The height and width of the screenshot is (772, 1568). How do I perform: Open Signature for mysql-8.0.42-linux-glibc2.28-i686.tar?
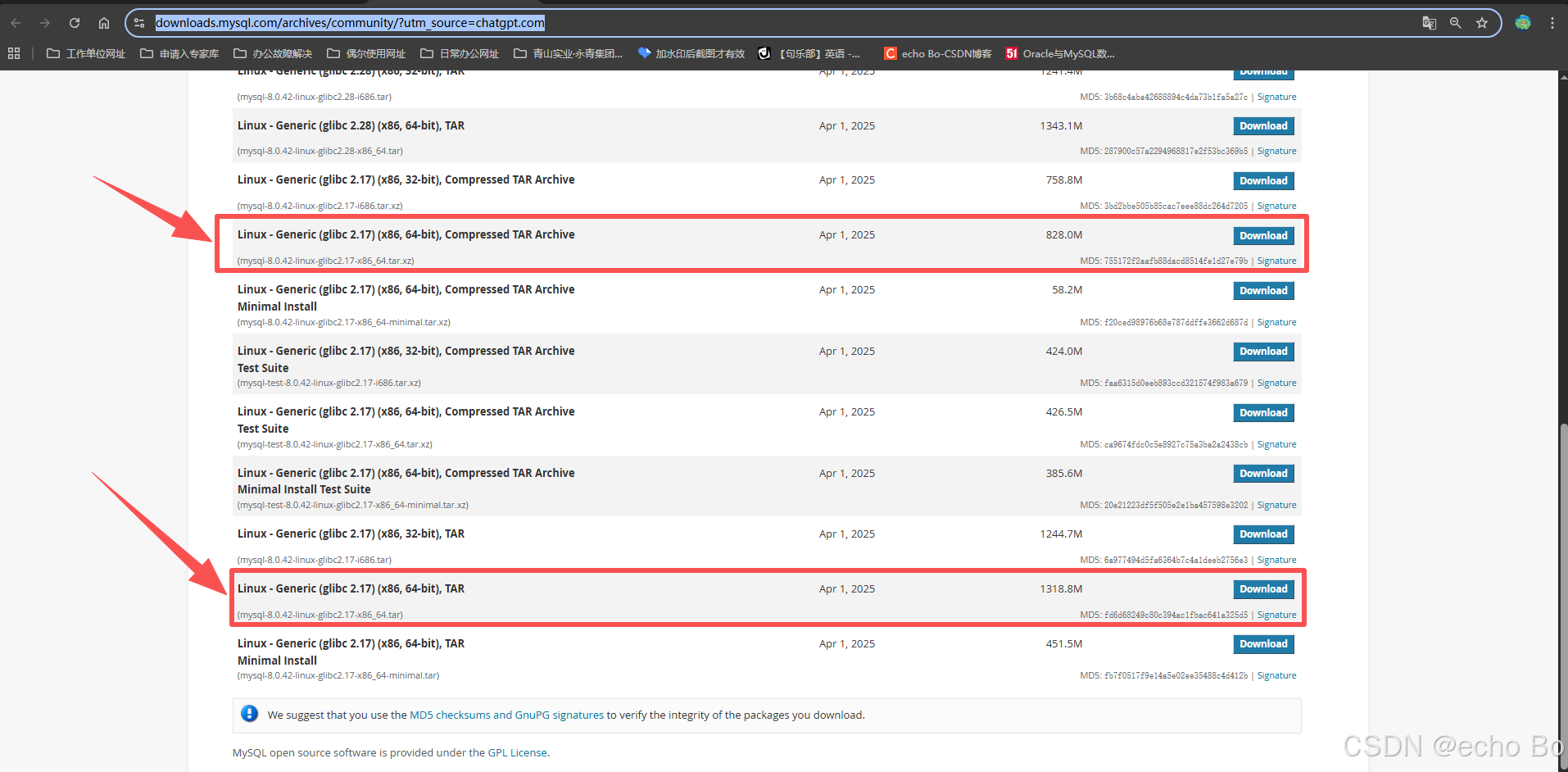pos(1276,97)
